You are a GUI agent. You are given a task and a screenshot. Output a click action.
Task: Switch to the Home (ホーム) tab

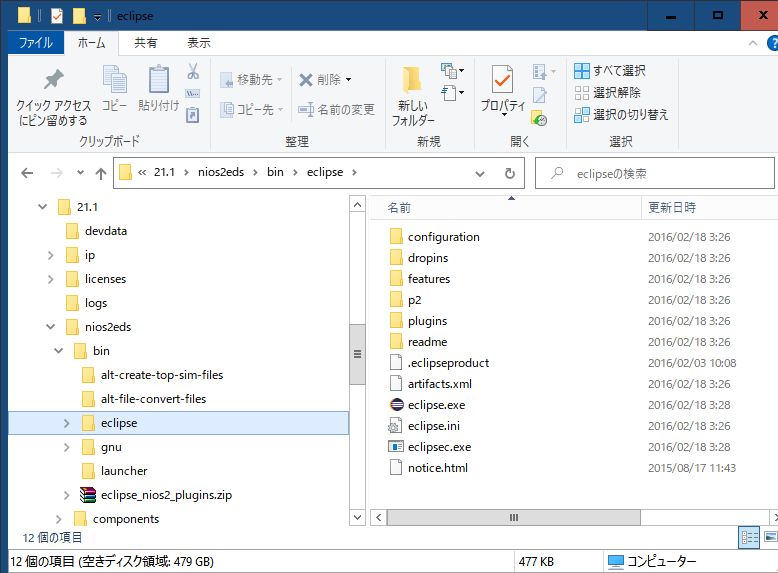pos(92,43)
